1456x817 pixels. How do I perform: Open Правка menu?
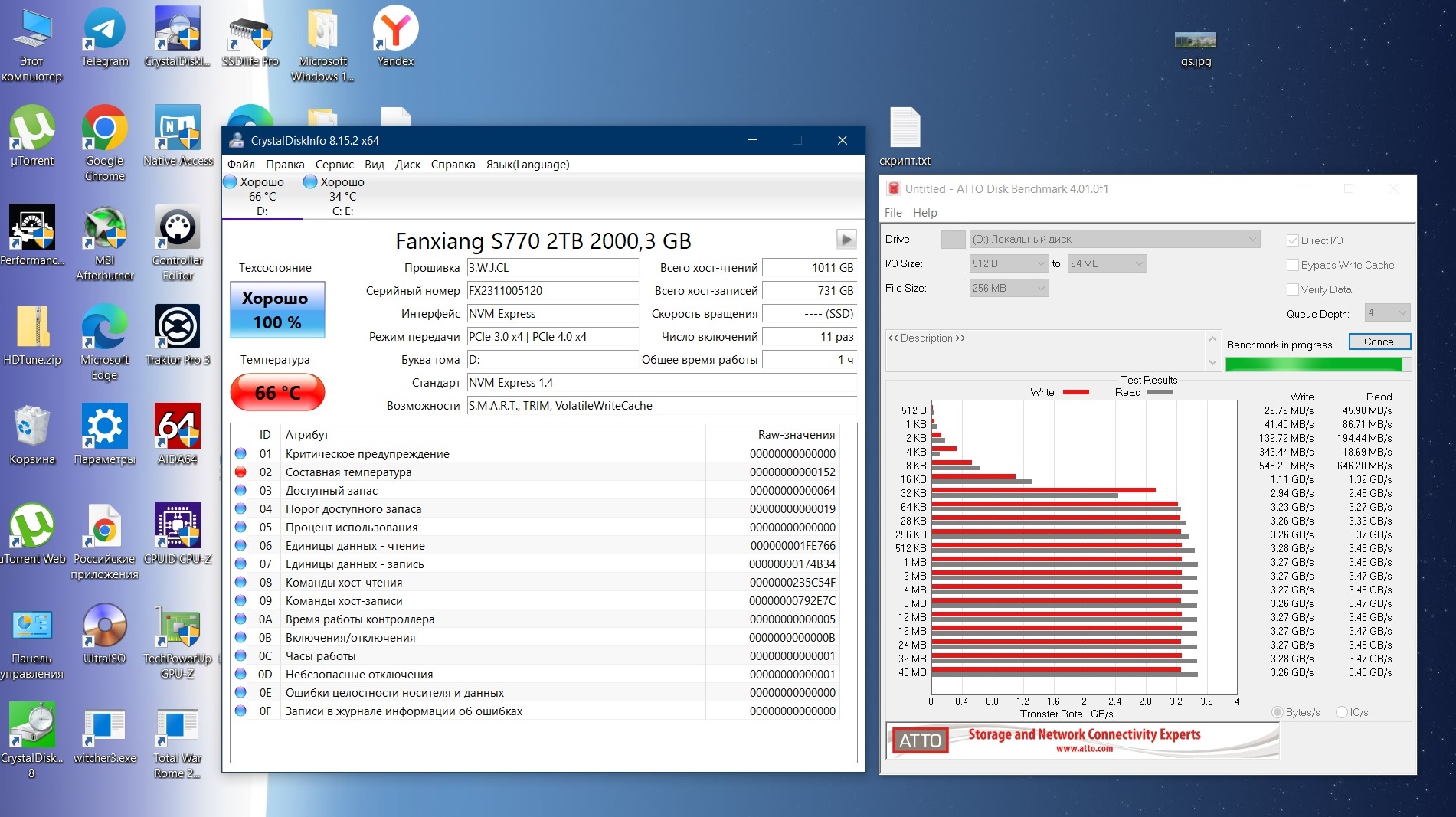tap(285, 165)
